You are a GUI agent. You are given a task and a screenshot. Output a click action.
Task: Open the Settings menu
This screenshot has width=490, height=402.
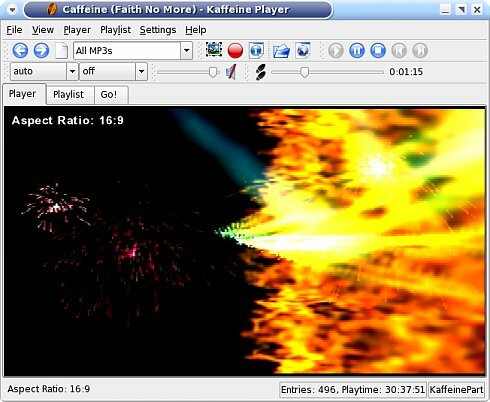coord(158,30)
